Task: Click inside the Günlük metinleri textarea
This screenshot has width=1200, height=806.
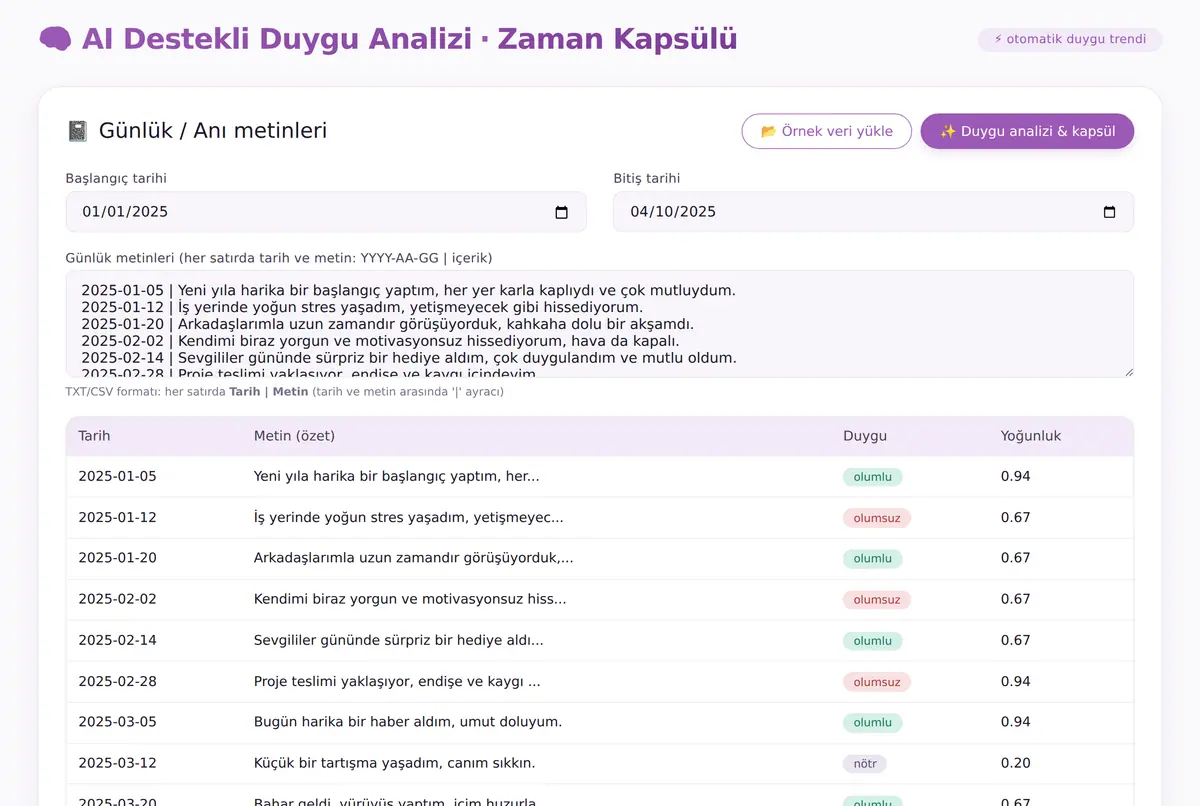Action: point(600,324)
